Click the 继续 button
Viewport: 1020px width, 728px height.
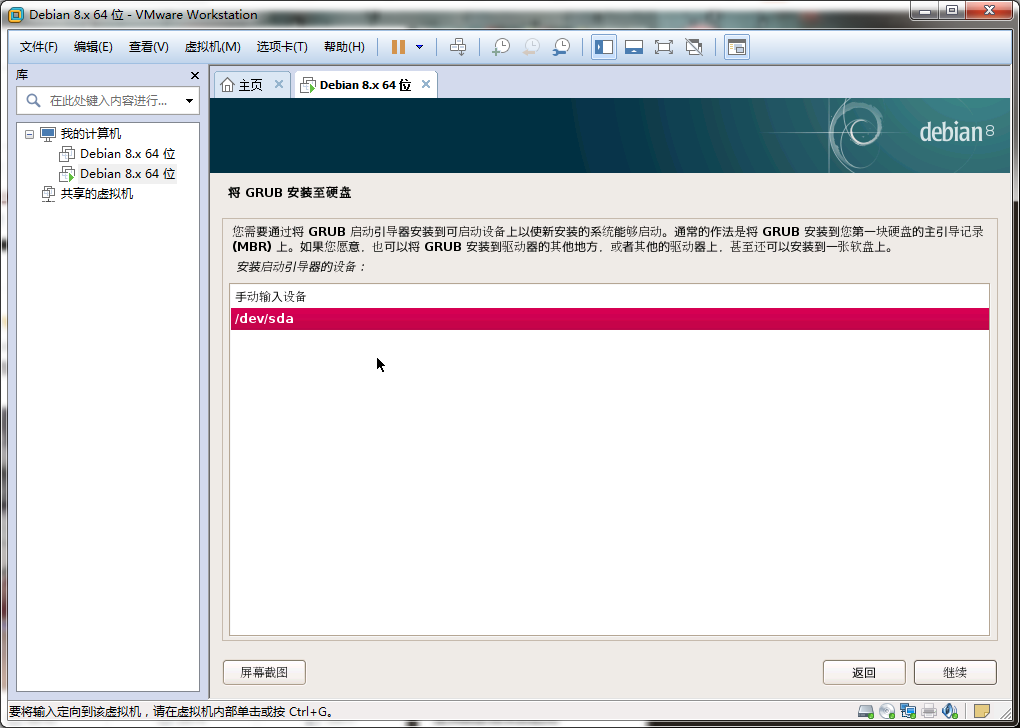tap(955, 673)
